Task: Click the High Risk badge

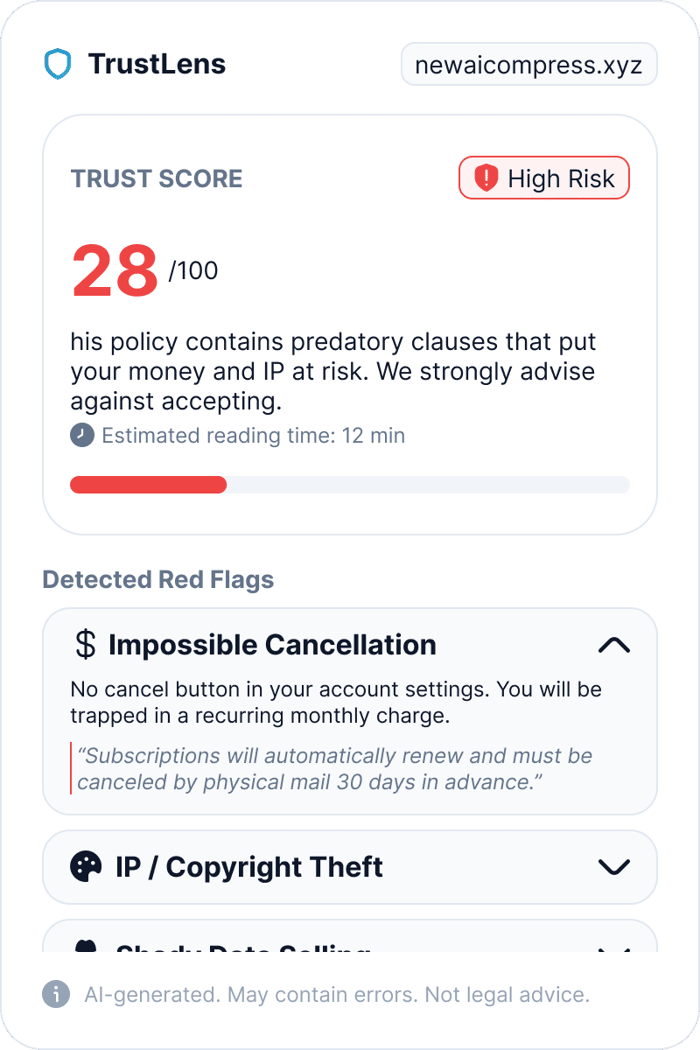Action: [544, 178]
